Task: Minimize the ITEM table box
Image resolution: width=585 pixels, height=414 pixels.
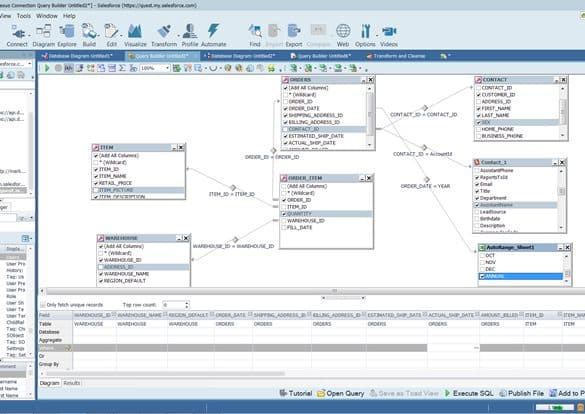Action: pos(174,148)
